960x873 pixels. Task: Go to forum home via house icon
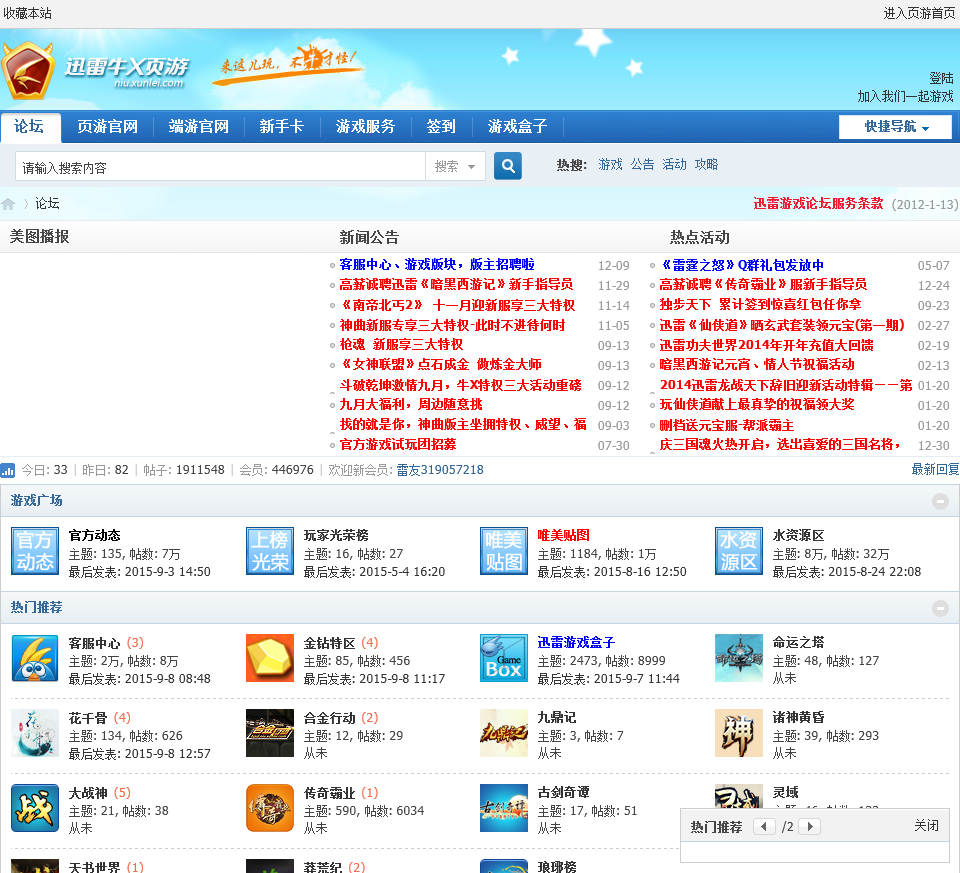[x=8, y=204]
